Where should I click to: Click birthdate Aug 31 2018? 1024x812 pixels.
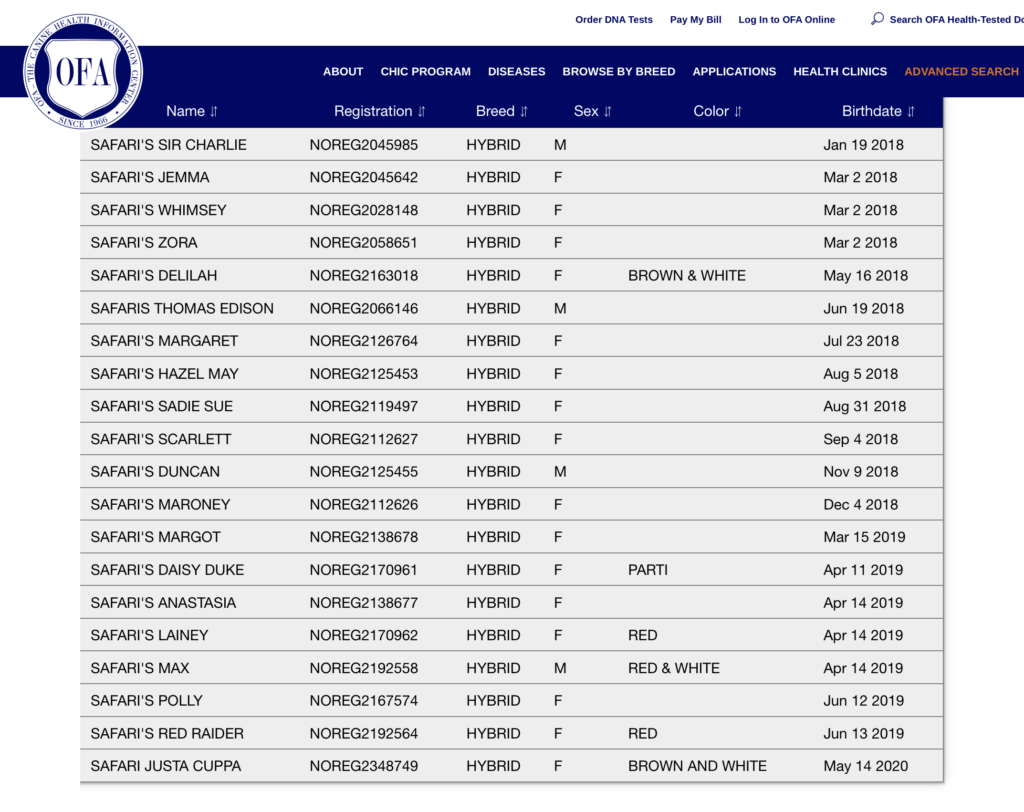click(x=865, y=406)
